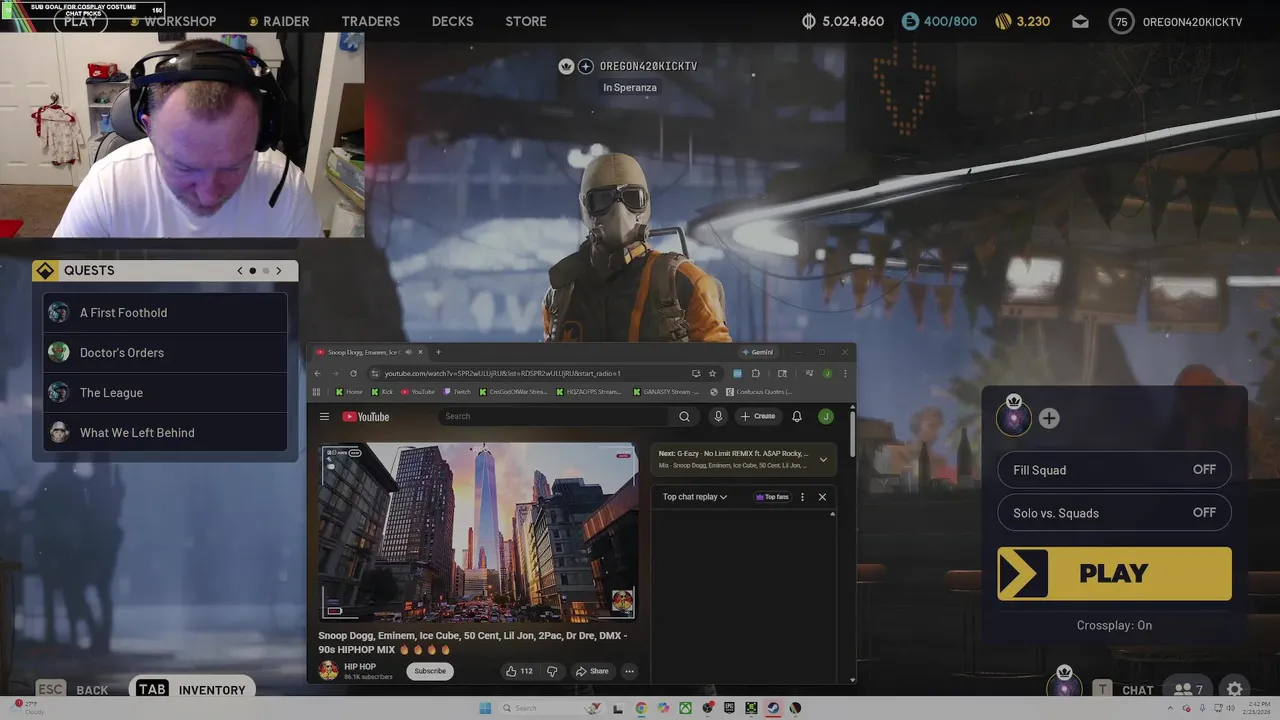Like the video with thumbs up
The height and width of the screenshot is (720, 1280).
pyautogui.click(x=520, y=671)
